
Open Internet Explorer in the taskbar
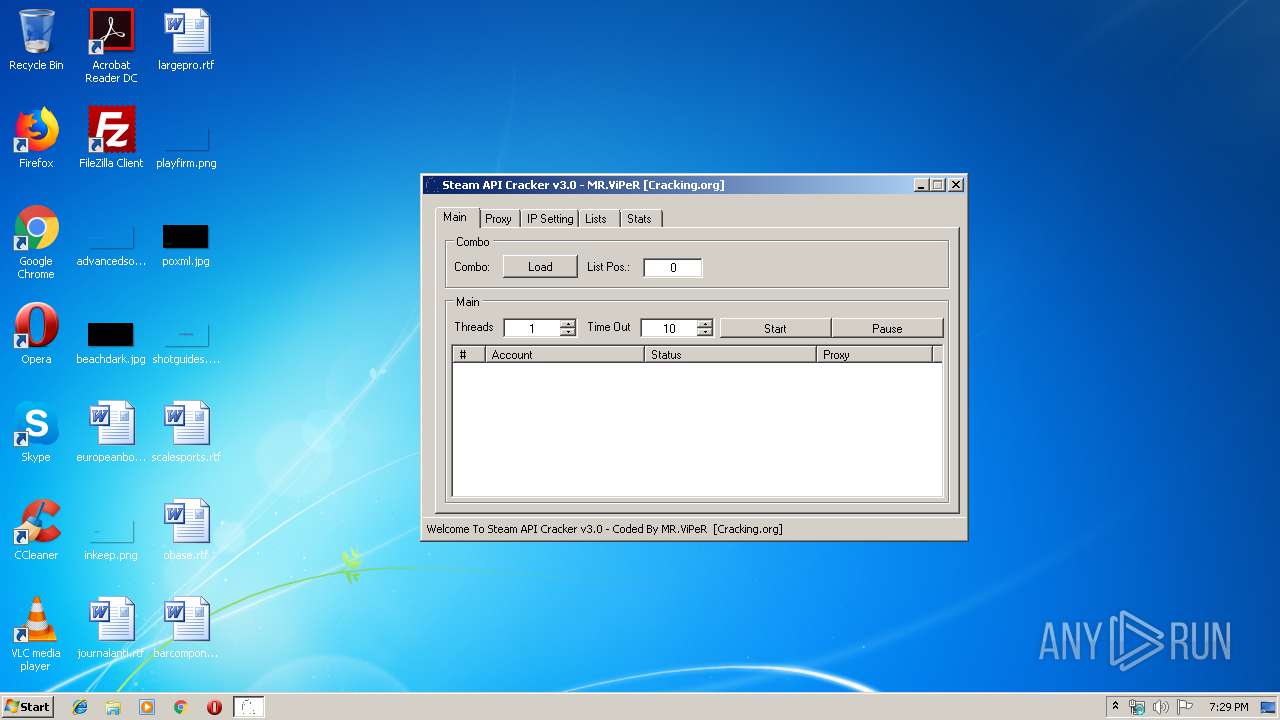80,707
